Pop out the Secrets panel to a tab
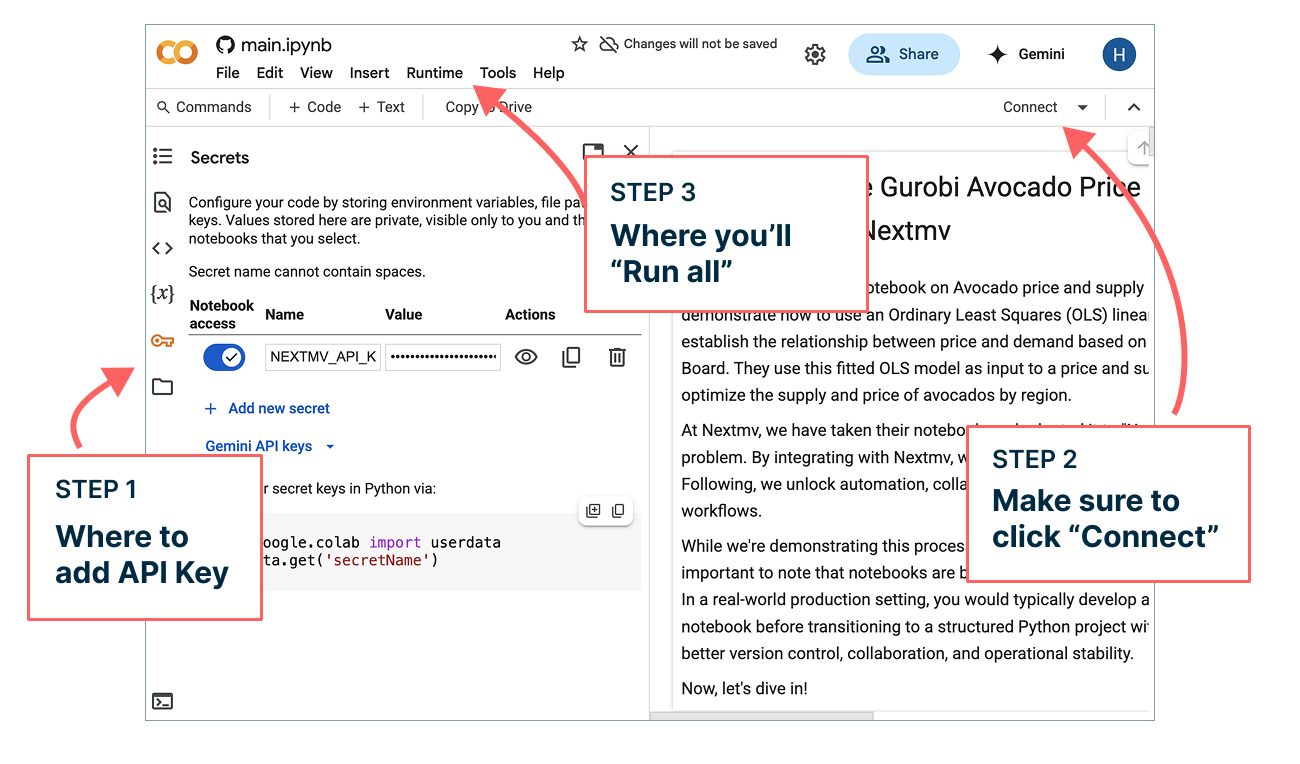Viewport: 1300px width, 764px height. tap(593, 151)
